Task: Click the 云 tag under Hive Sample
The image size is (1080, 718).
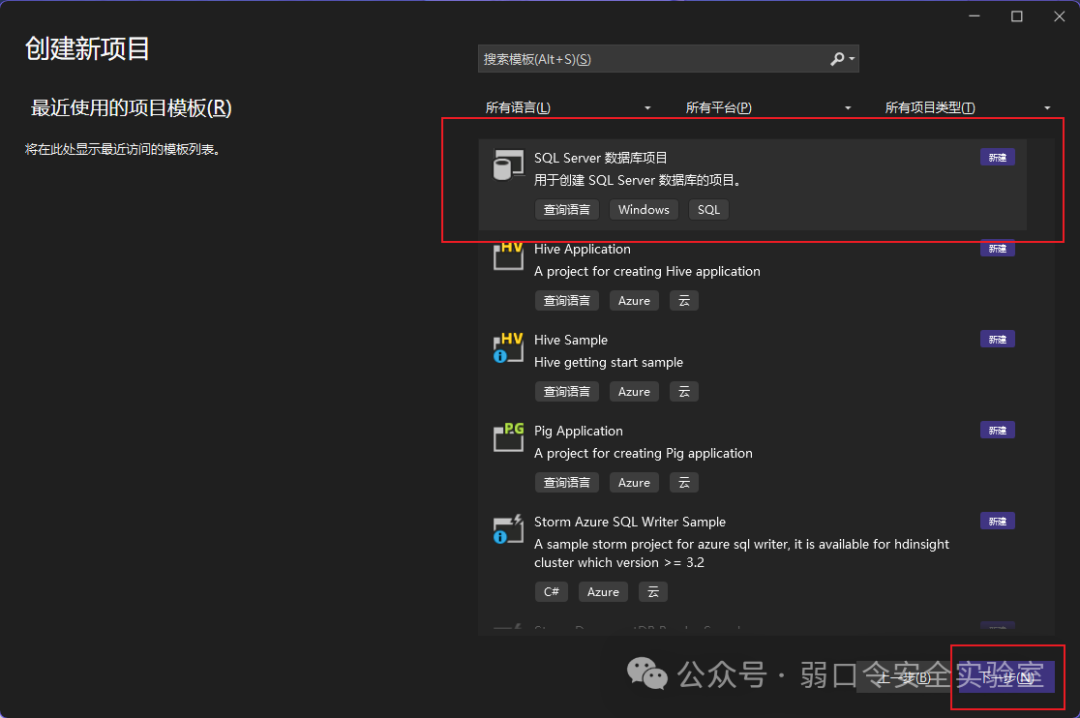Action: coord(684,391)
